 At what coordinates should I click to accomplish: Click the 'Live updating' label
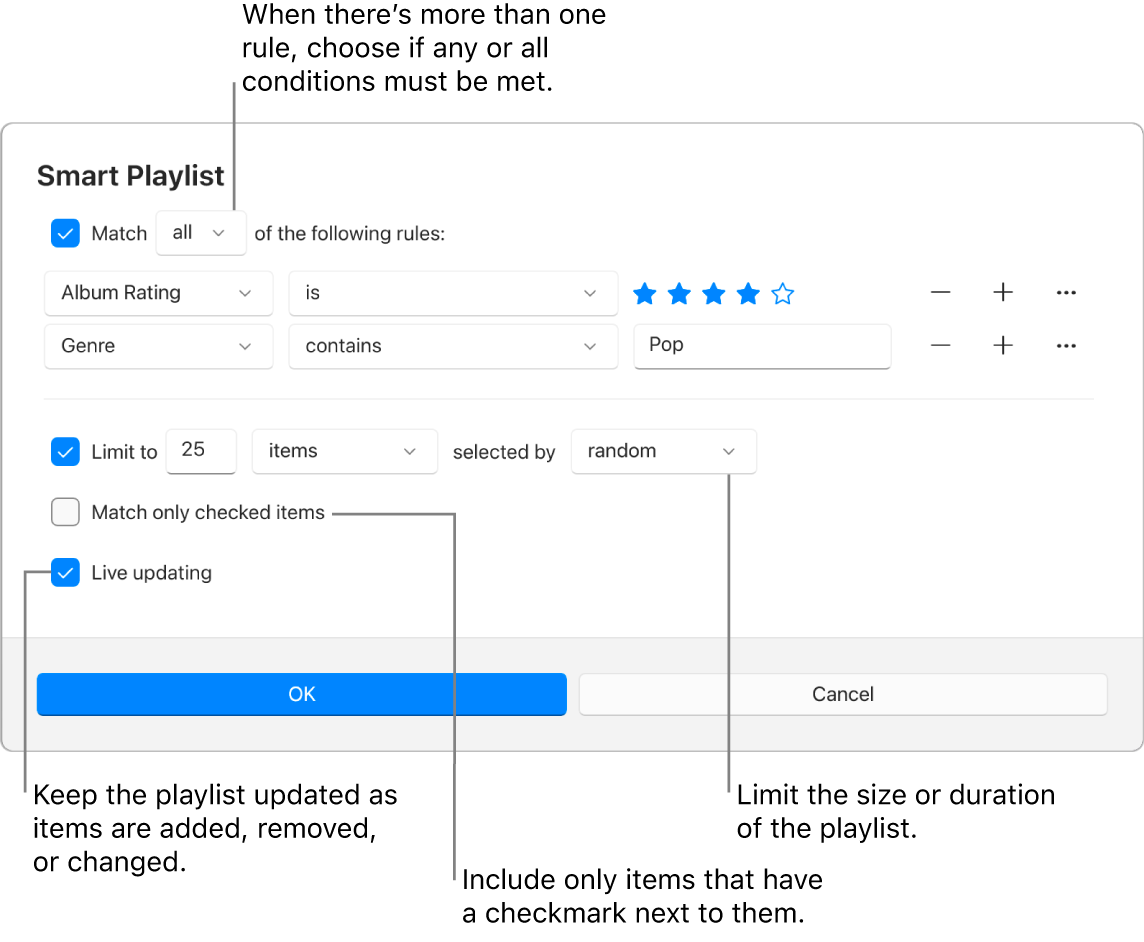152,574
